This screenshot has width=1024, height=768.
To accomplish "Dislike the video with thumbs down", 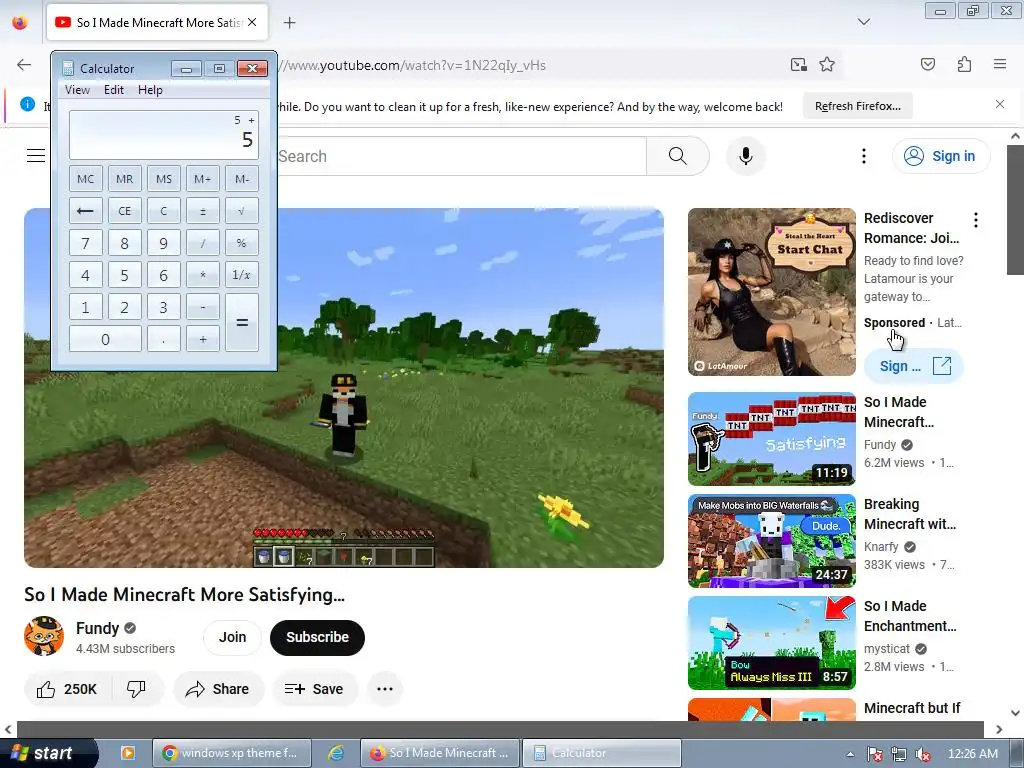I will click(x=136, y=689).
